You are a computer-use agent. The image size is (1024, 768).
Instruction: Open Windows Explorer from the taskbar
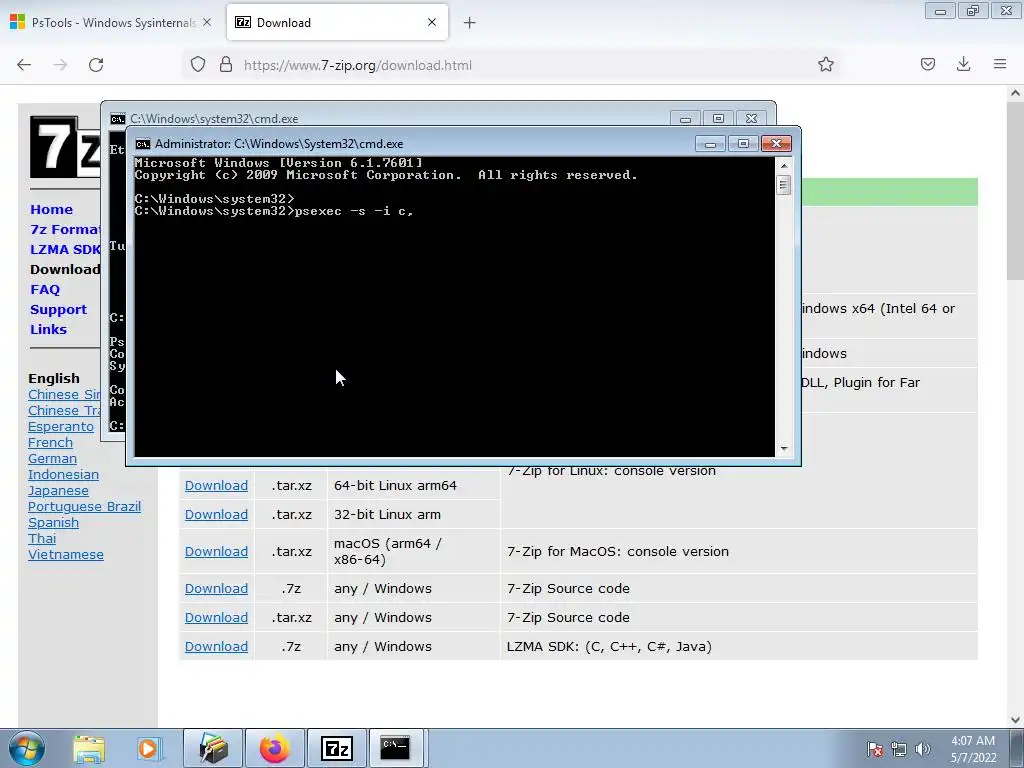coord(89,748)
